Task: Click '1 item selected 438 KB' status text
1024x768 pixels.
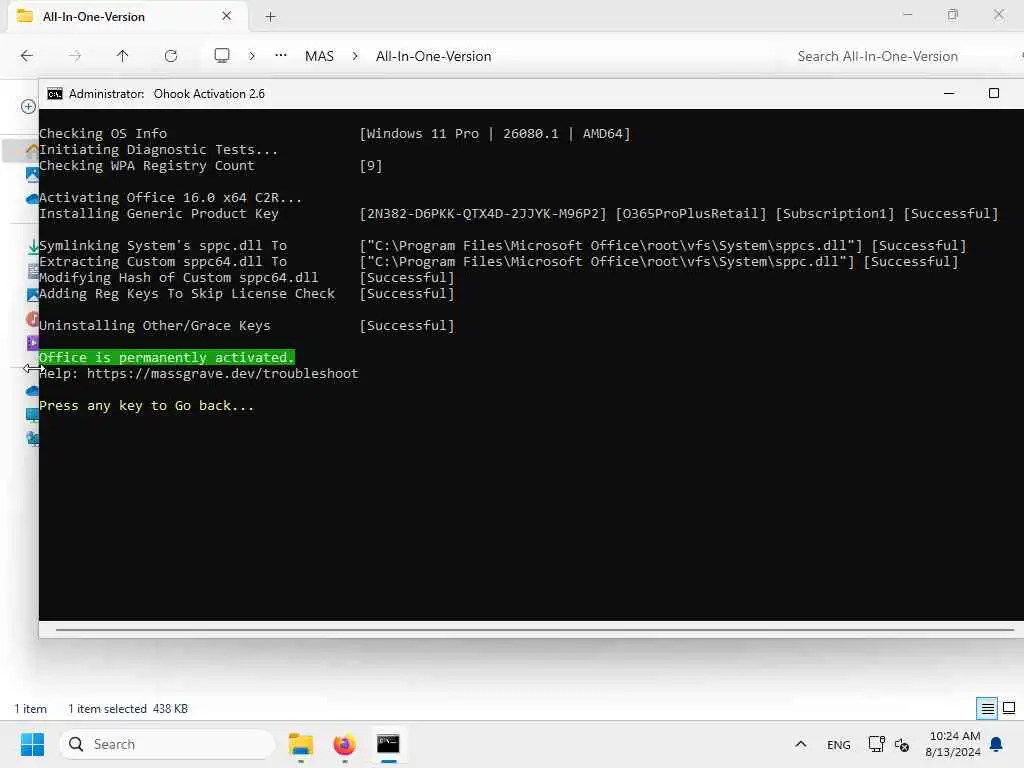Action: [128, 709]
